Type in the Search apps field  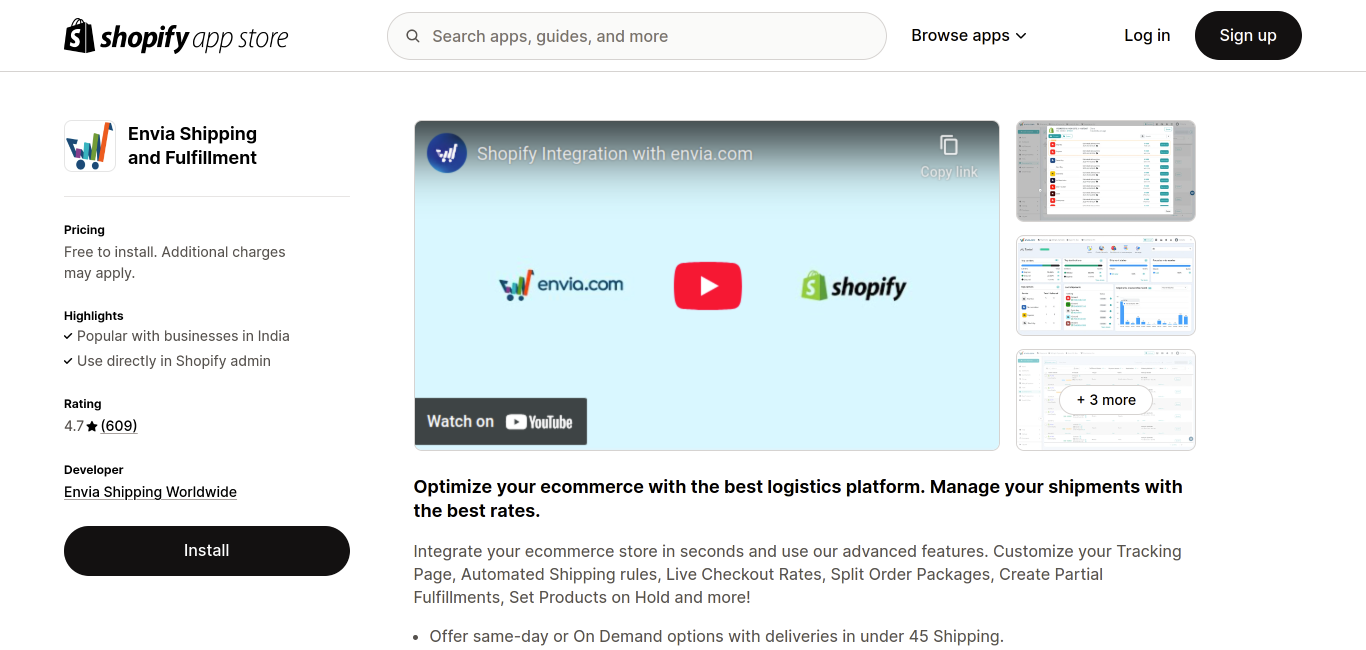[x=650, y=36]
